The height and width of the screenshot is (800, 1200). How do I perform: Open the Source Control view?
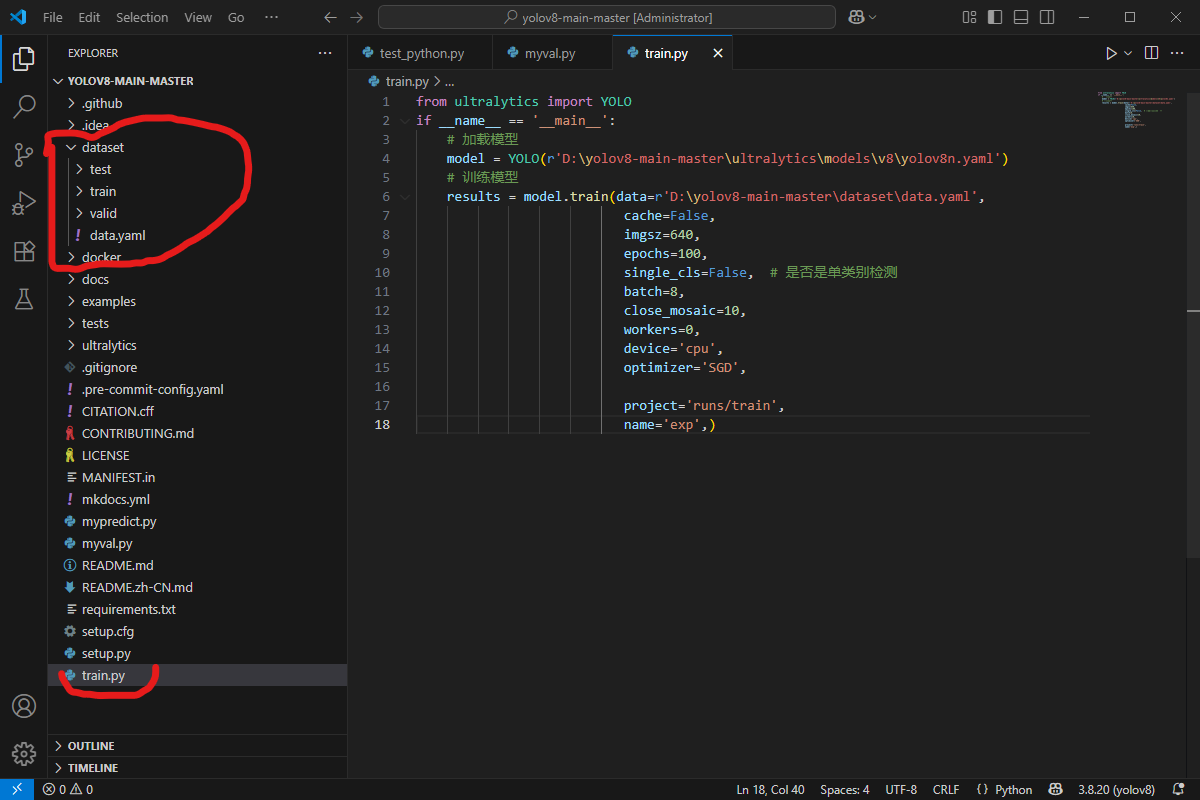24,154
